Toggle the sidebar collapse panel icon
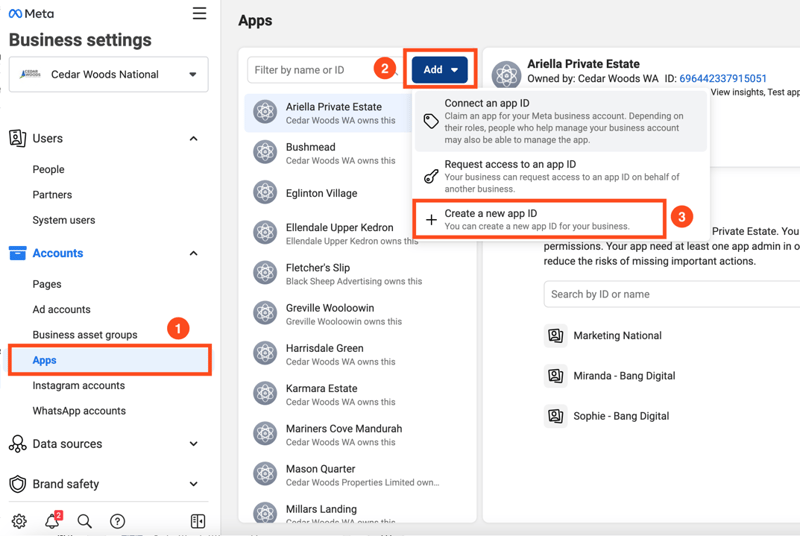The image size is (800, 536). coord(198,521)
